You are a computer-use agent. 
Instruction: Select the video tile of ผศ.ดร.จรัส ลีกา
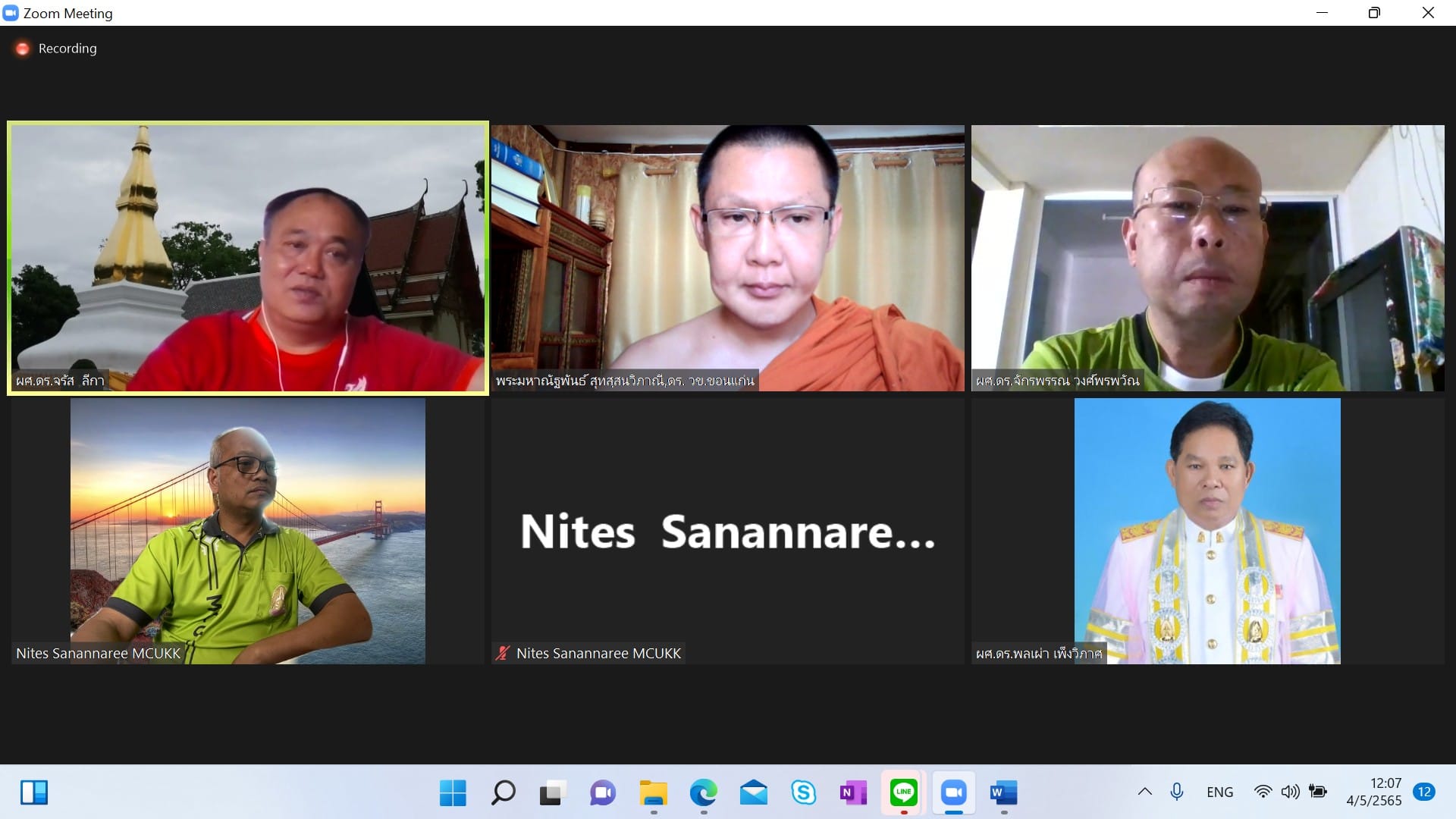(248, 258)
